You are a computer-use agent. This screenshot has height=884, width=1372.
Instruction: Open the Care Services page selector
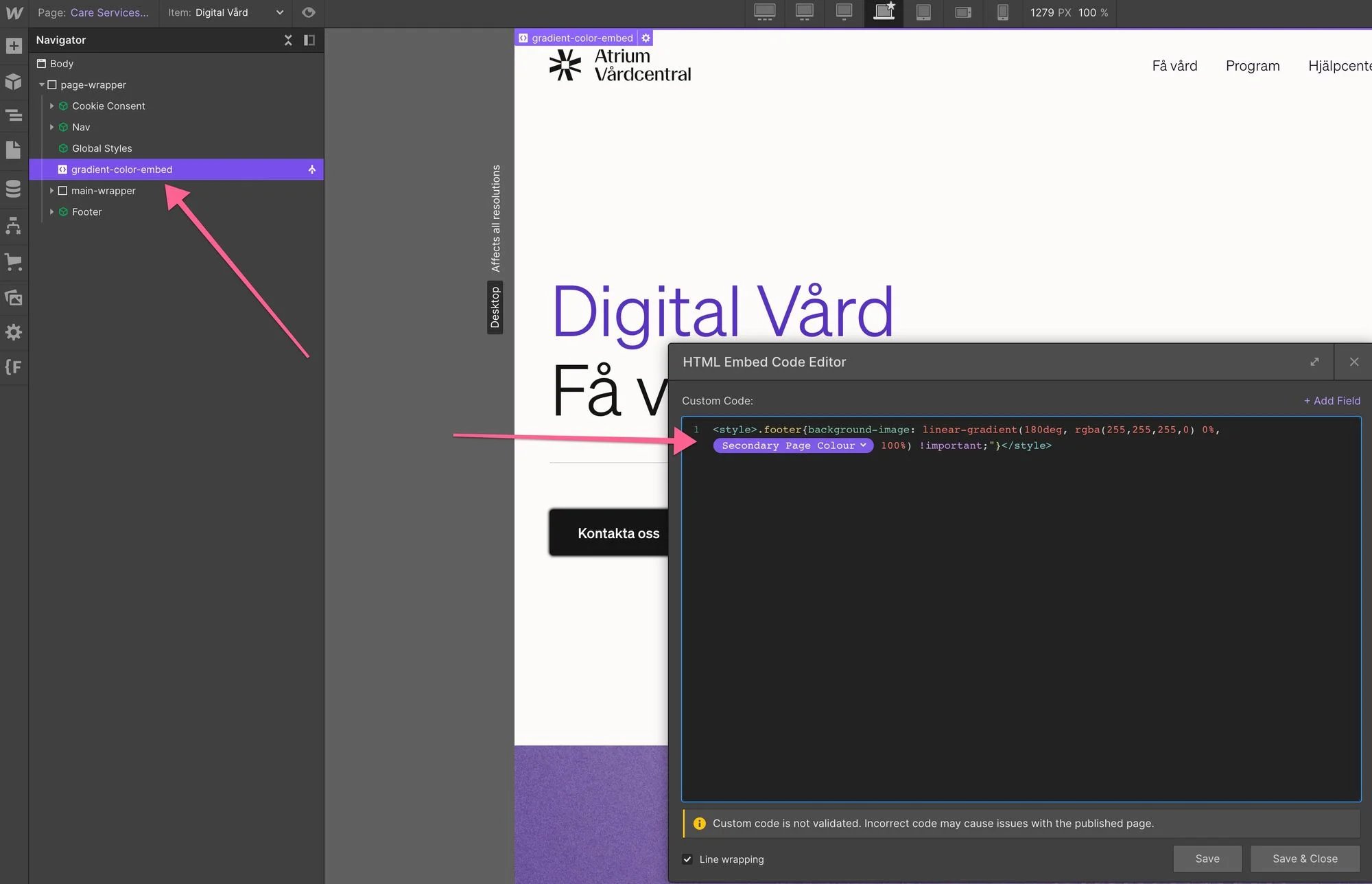click(110, 12)
